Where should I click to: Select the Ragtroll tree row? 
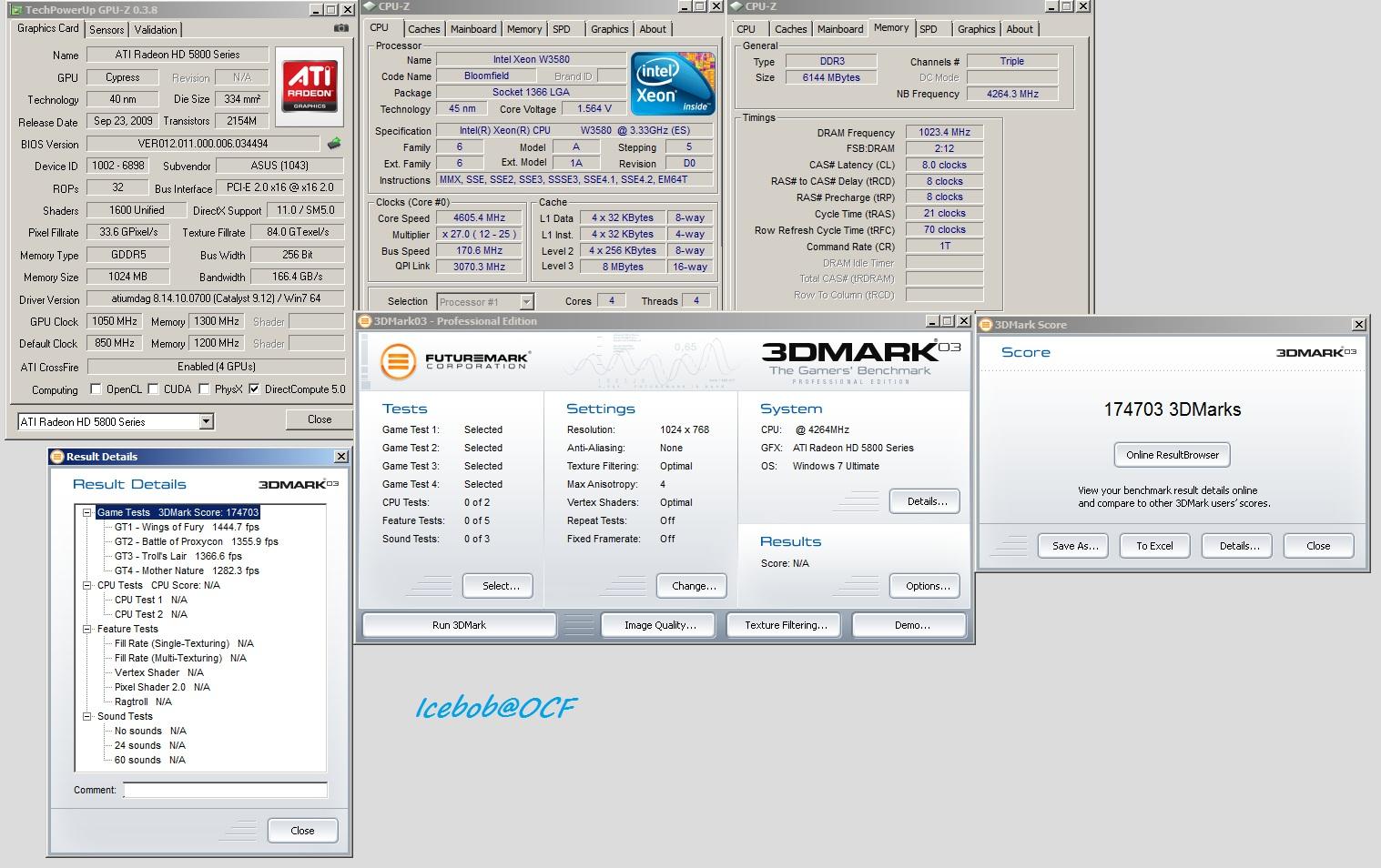143,701
